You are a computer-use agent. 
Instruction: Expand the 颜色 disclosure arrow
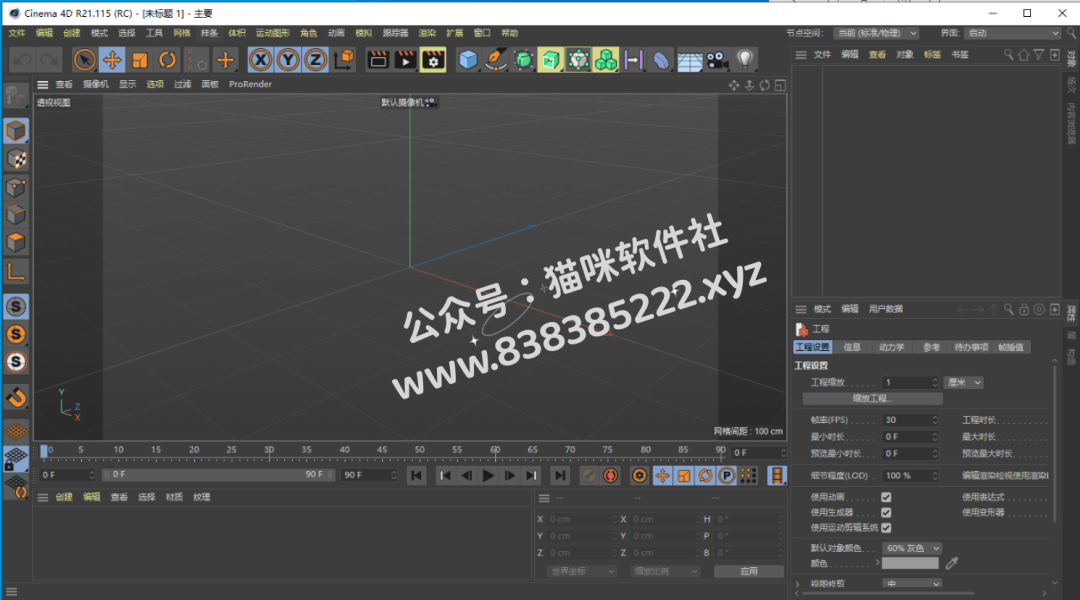tap(878, 563)
